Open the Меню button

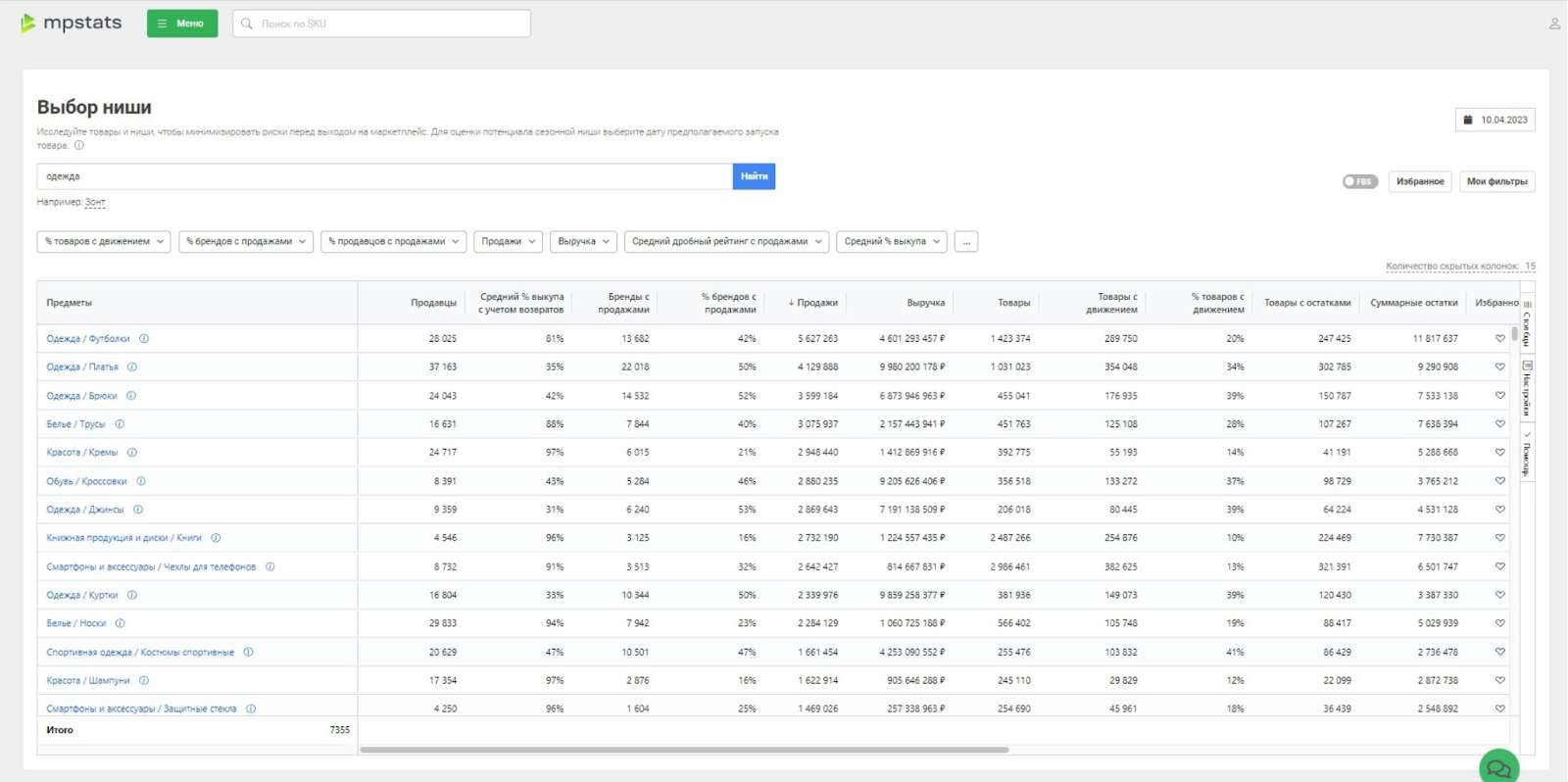click(182, 24)
